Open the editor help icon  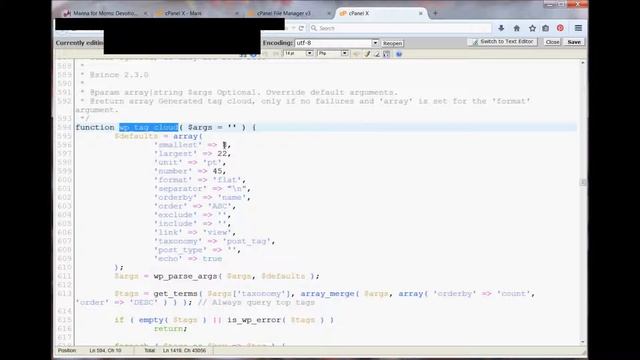click(399, 53)
